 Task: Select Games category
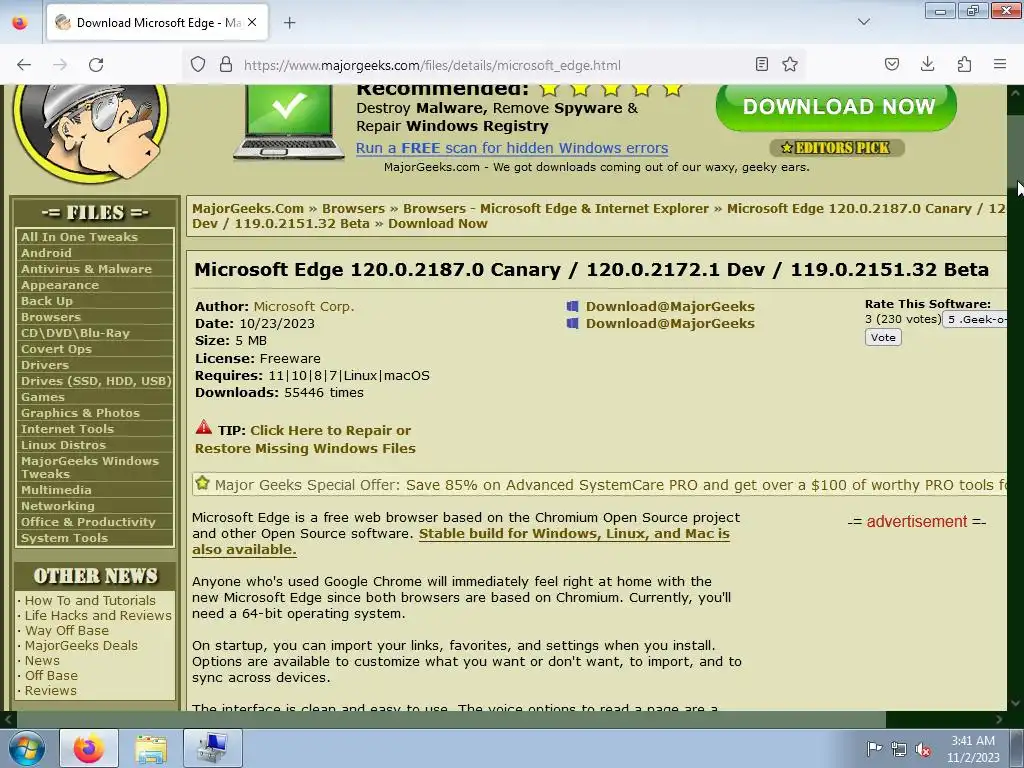(42, 397)
